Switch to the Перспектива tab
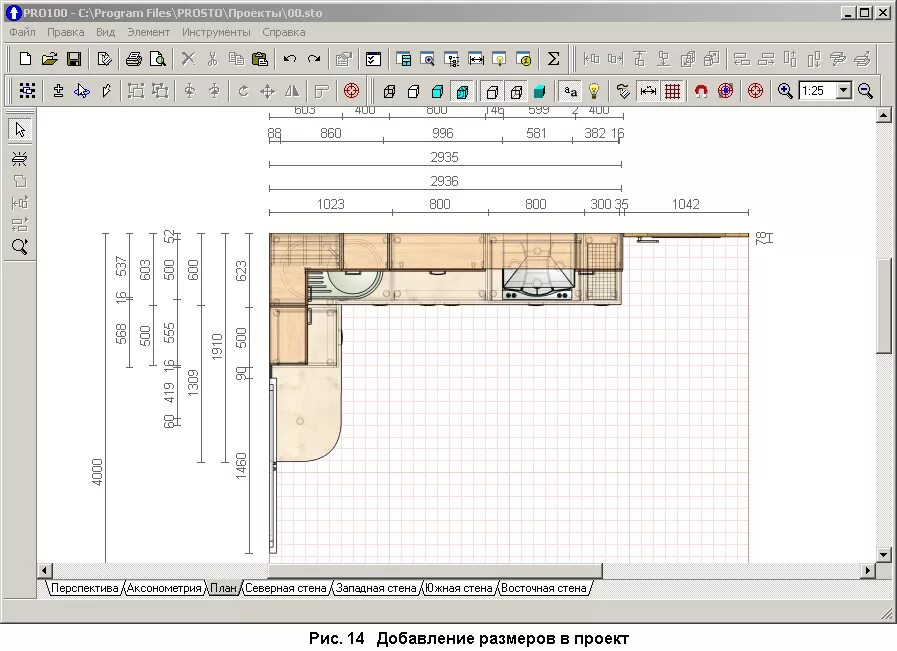The image size is (897, 651). click(x=84, y=589)
